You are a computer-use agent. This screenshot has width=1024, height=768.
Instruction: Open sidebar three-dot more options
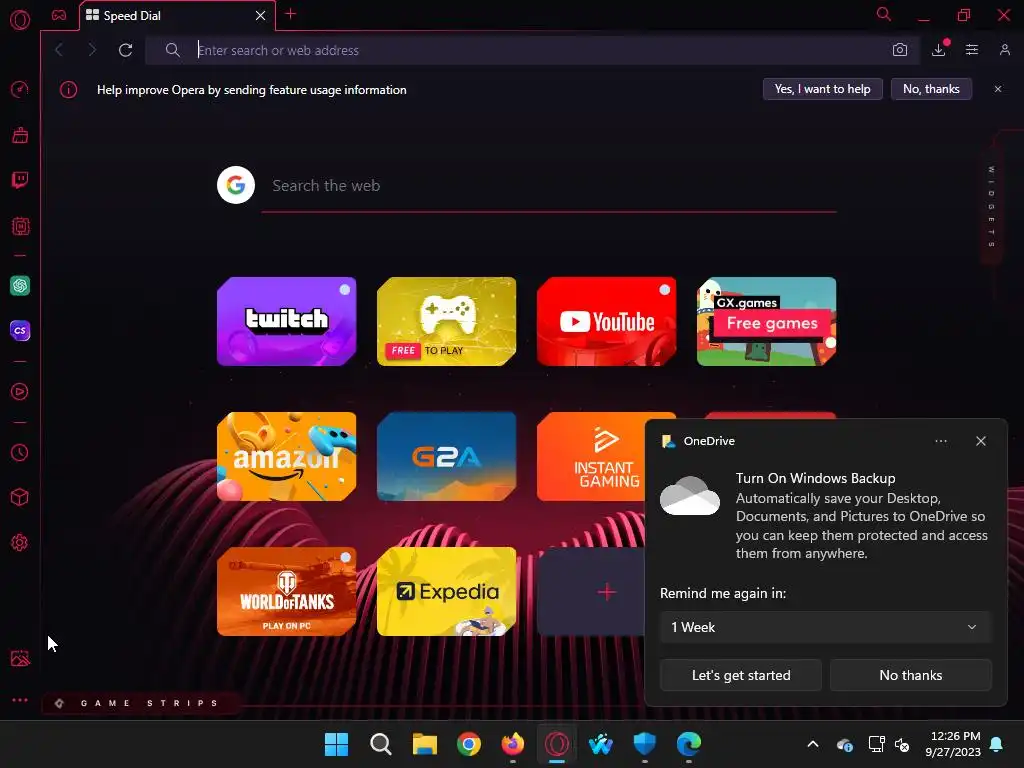[x=20, y=699]
